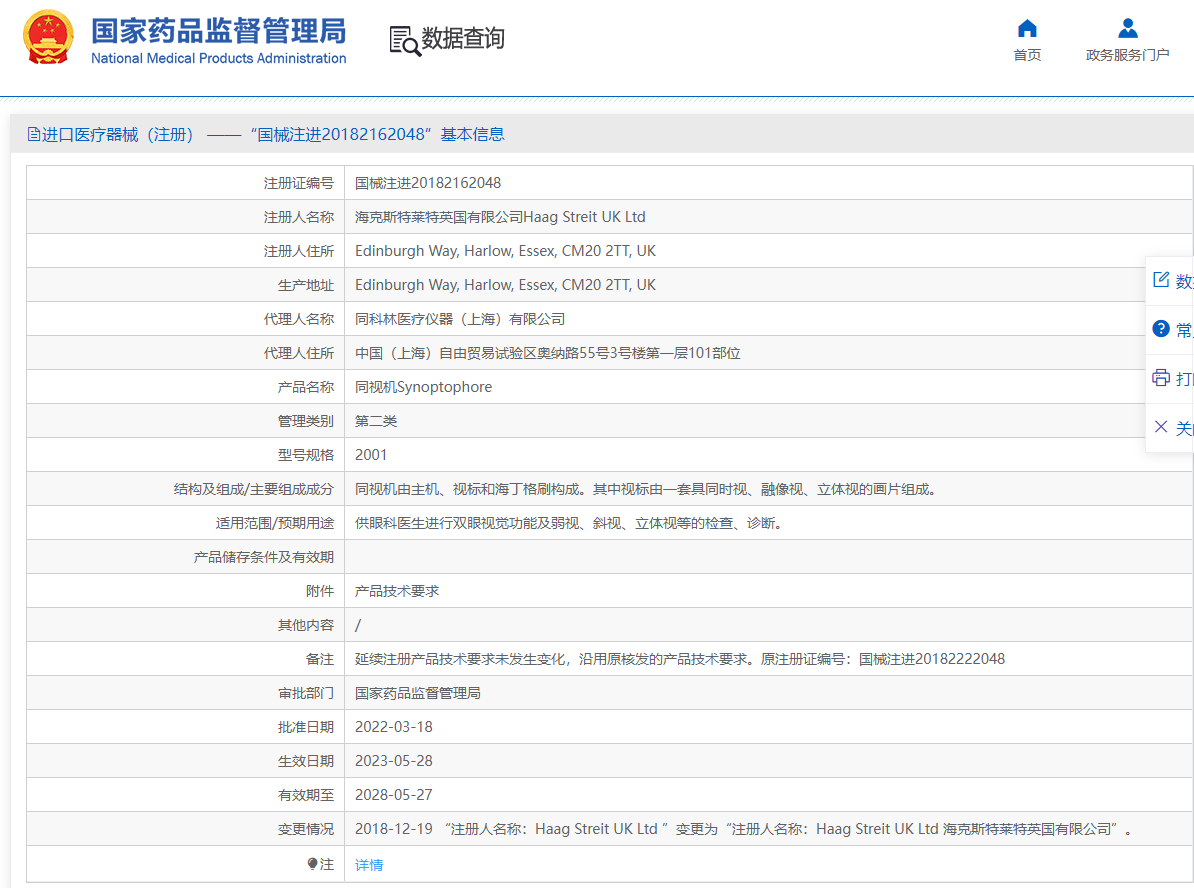The width and height of the screenshot is (1194, 888).
Task: Select the 适用范围 intended use text
Action: point(568,523)
